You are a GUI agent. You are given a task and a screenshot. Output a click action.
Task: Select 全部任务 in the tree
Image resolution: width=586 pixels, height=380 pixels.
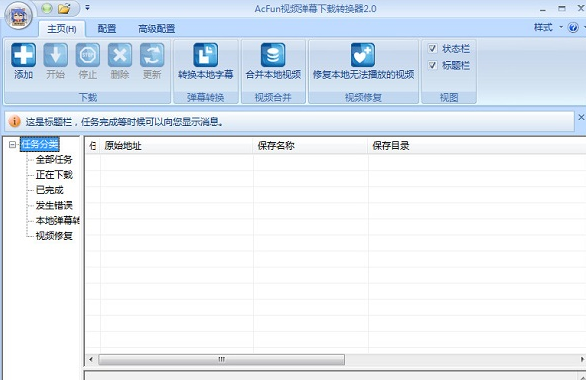tap(54, 160)
